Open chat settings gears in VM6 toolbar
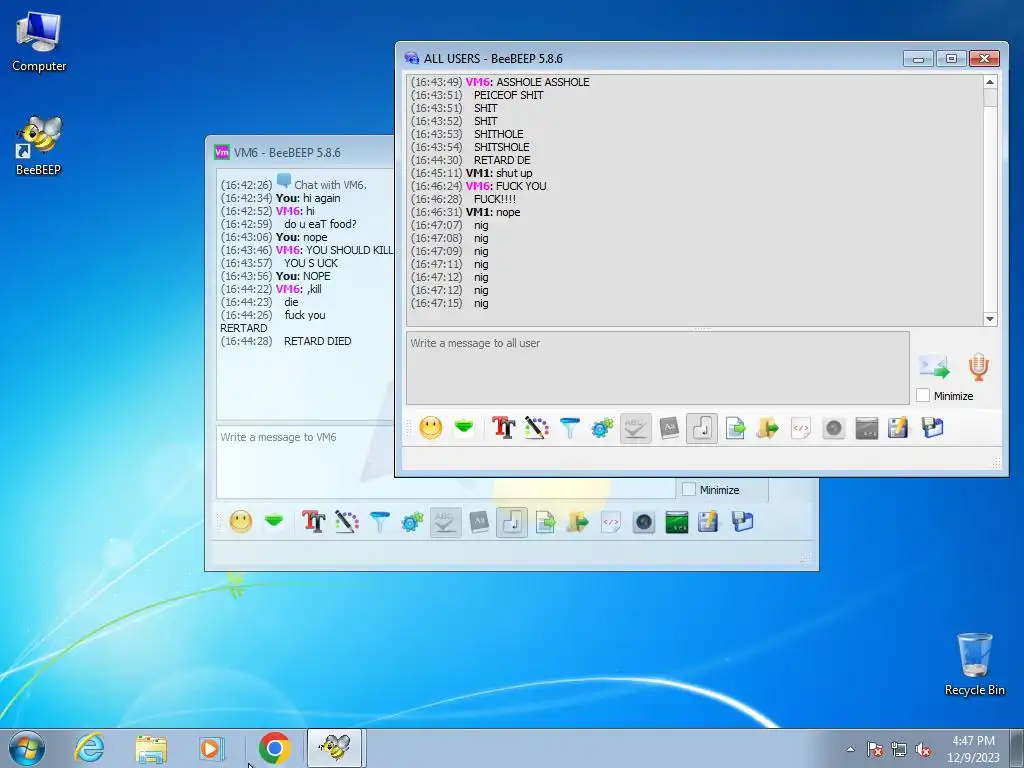 412,522
